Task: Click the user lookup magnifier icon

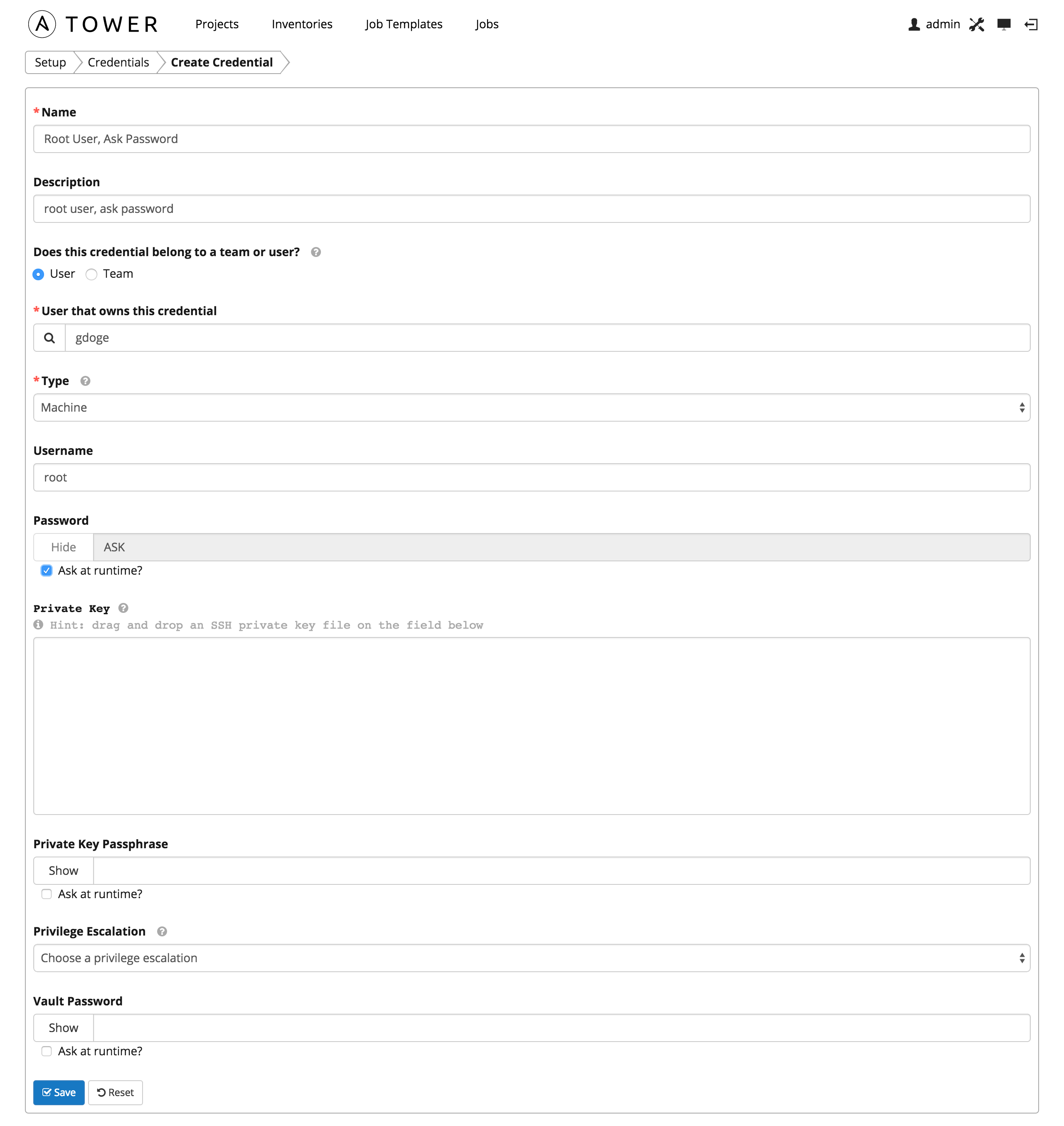Action: pos(49,338)
